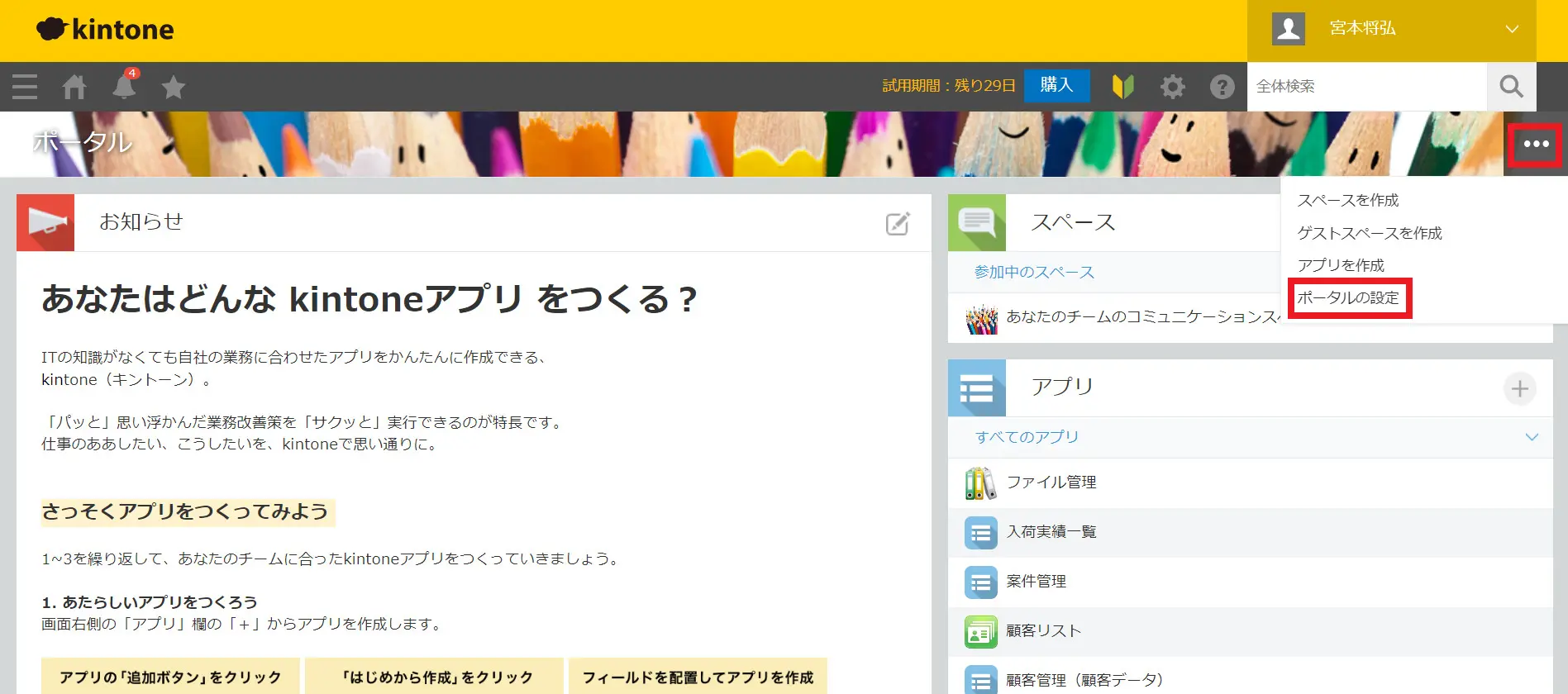Image resolution: width=1568 pixels, height=694 pixels.
Task: Click the スペース panel title
Action: [x=1073, y=221]
